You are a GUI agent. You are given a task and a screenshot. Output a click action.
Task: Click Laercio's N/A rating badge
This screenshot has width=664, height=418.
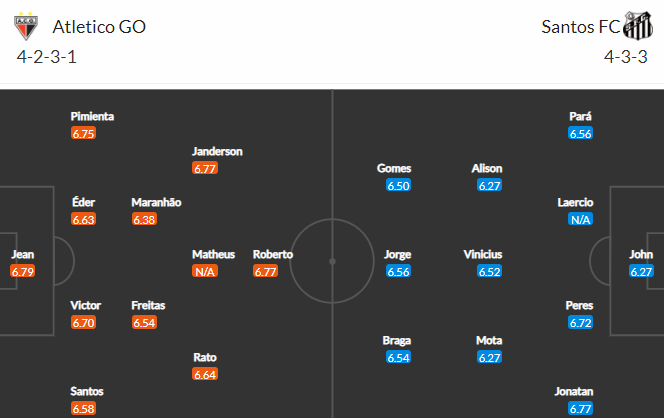pos(581,219)
